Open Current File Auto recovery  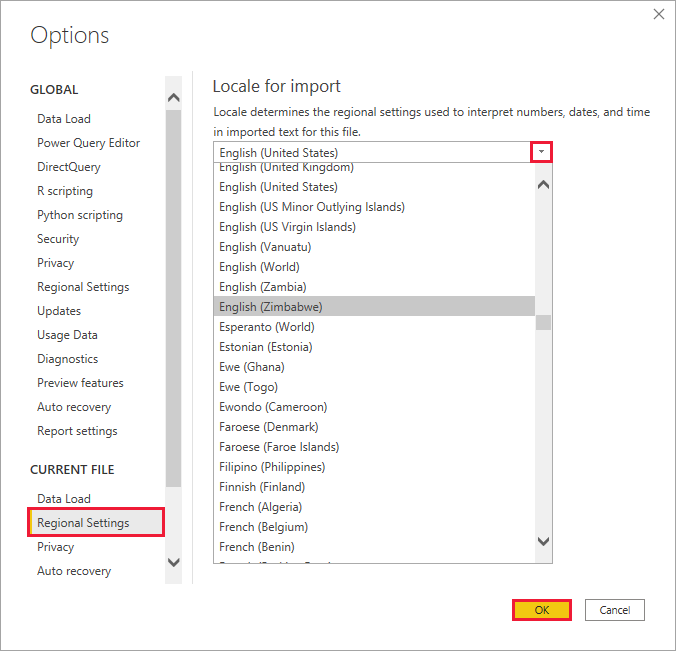point(74,571)
